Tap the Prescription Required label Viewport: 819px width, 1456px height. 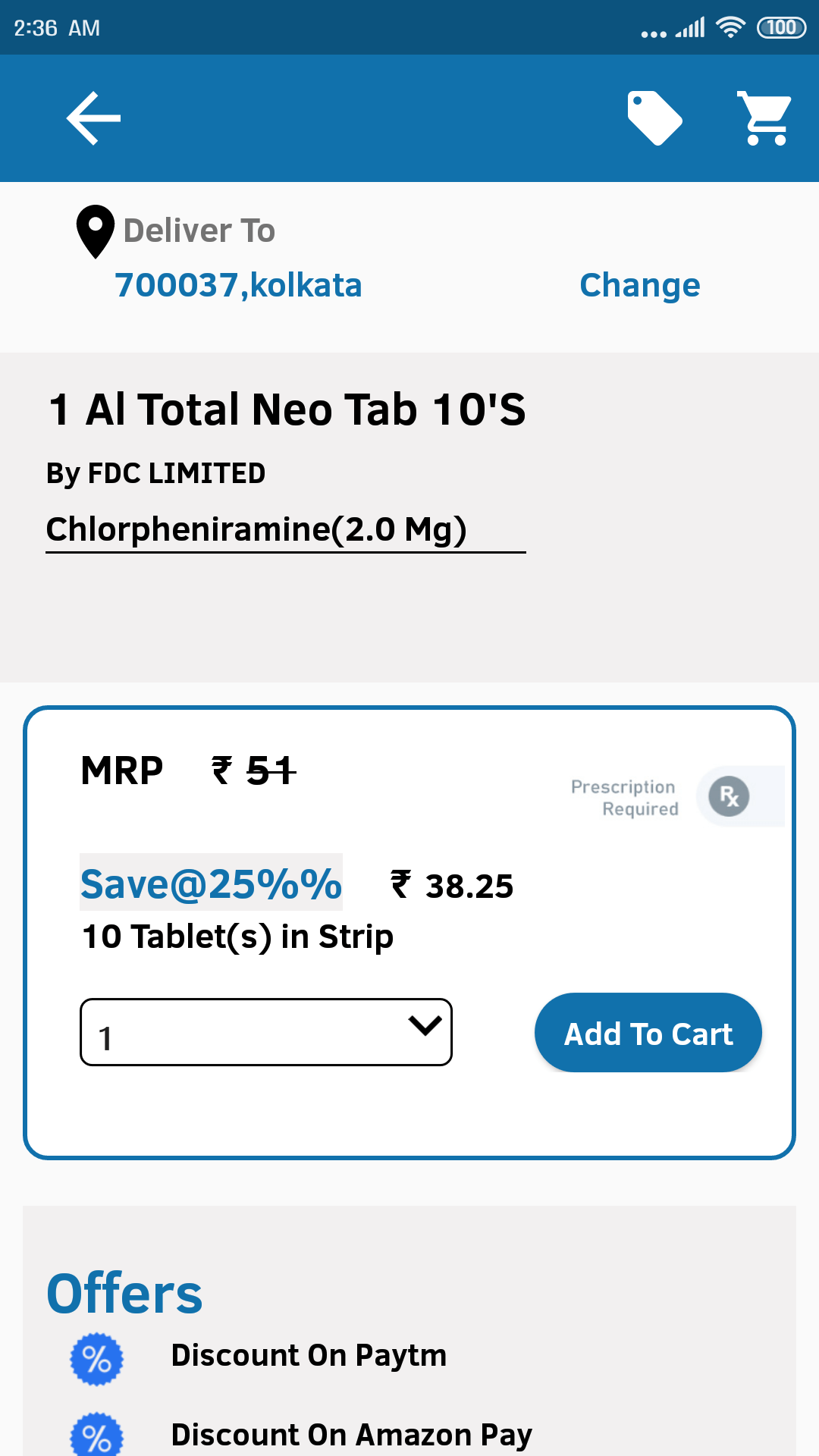click(624, 798)
